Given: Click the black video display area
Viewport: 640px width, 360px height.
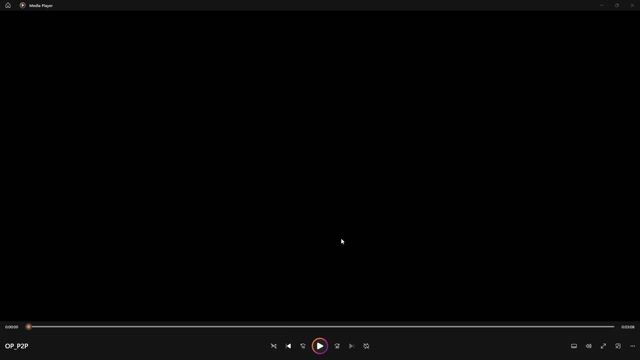Looking at the screenshot, I should (320, 165).
